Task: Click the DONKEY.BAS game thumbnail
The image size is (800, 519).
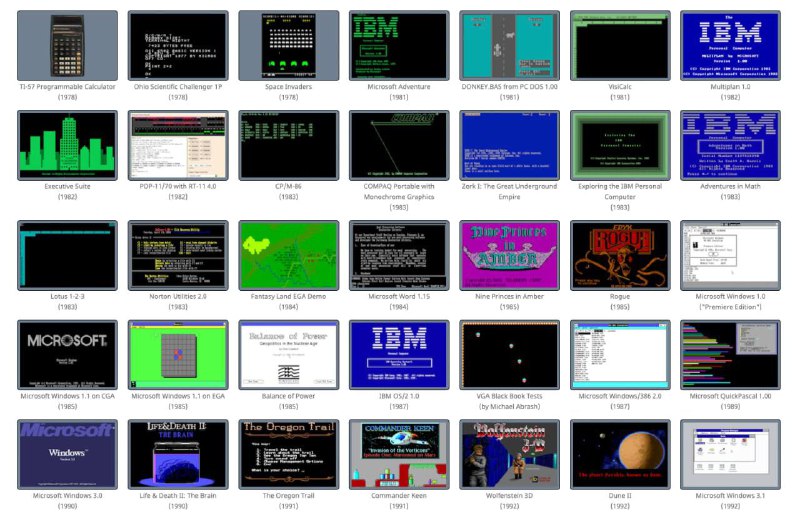Action: (509, 45)
